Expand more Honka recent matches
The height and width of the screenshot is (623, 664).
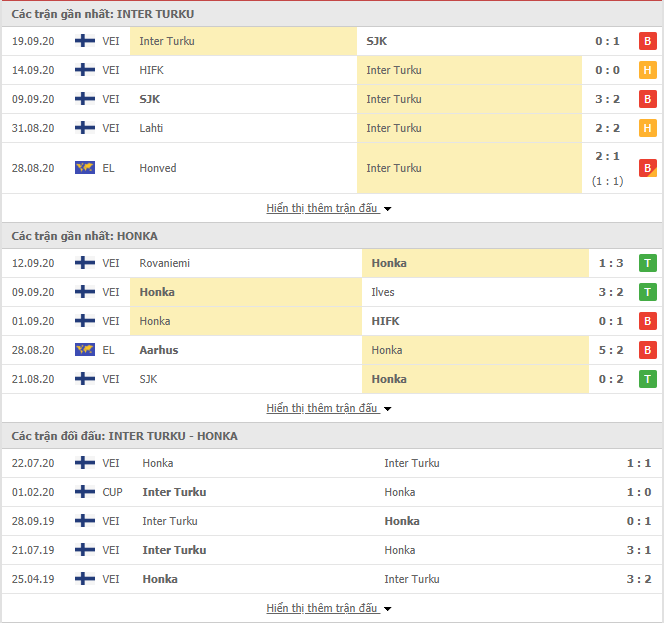pyautogui.click(x=329, y=408)
